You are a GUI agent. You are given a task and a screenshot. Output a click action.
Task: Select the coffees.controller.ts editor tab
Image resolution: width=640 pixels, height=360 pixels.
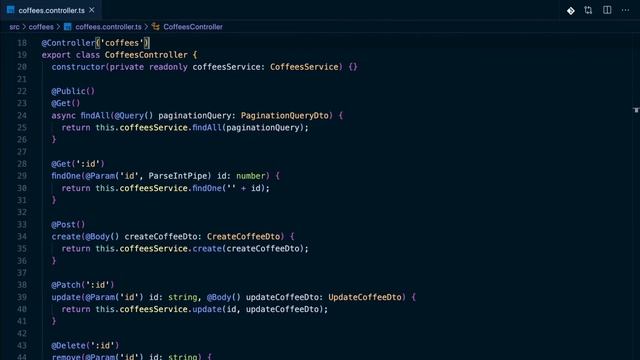tap(51, 10)
